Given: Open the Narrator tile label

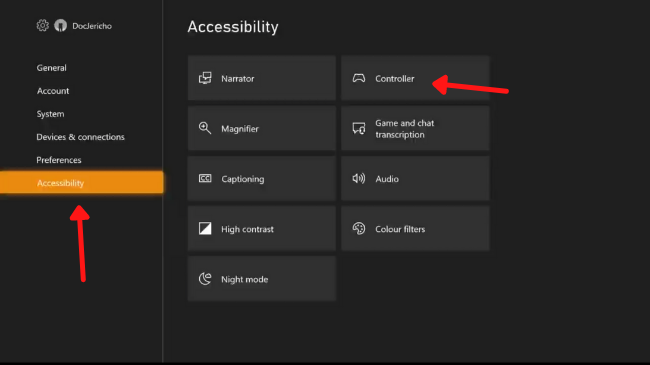Looking at the screenshot, I should (238, 78).
